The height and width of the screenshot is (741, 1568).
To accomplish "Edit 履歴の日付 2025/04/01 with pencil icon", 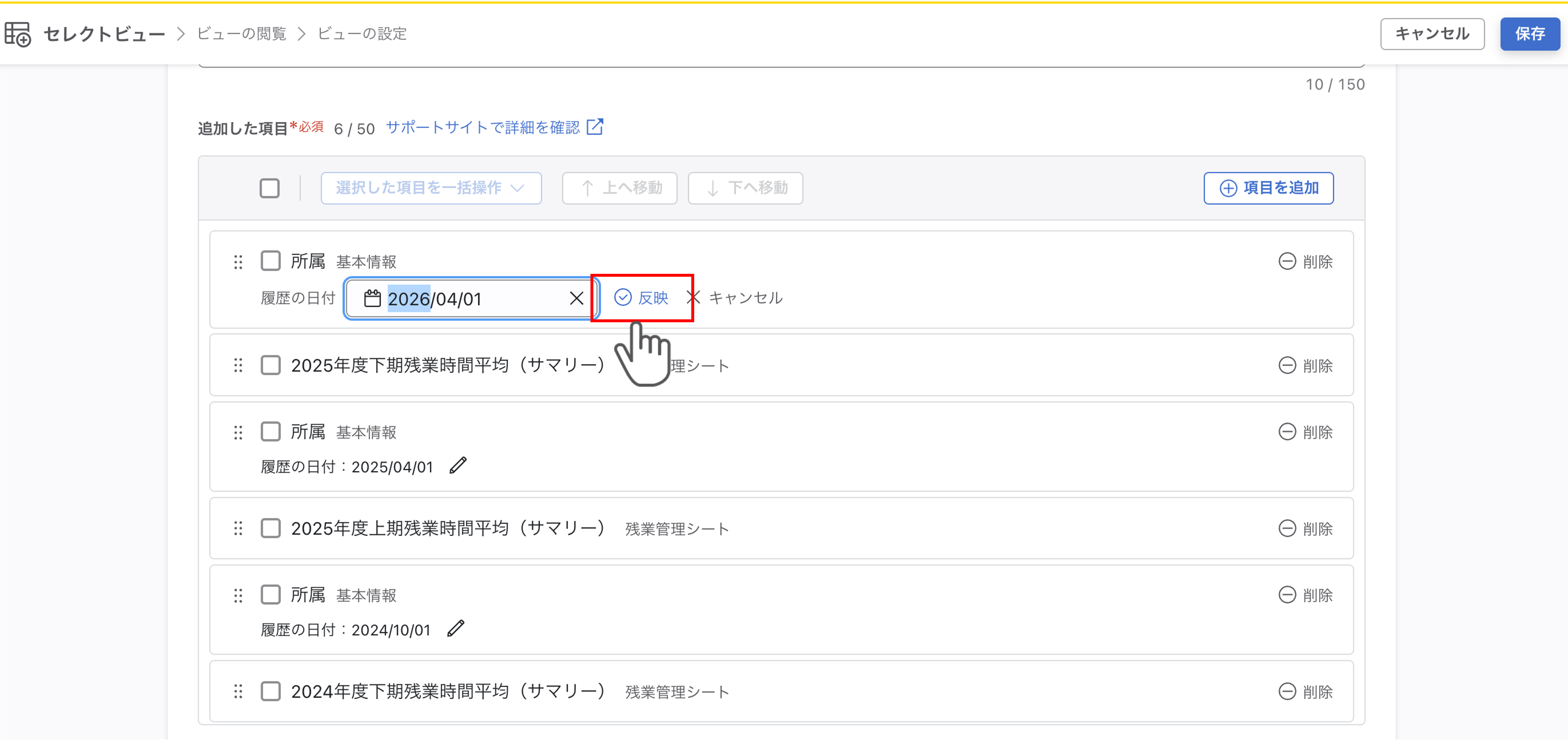I will pos(458,466).
